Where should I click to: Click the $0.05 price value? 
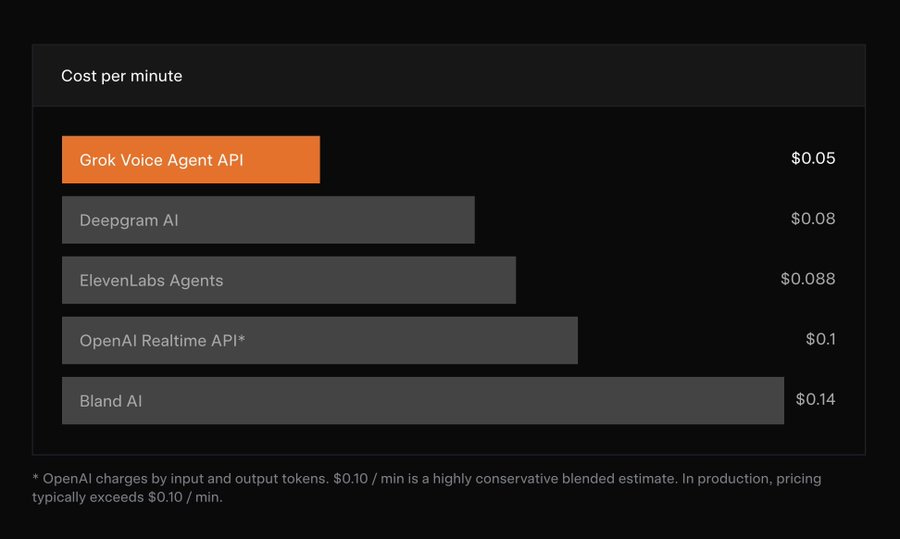(813, 158)
